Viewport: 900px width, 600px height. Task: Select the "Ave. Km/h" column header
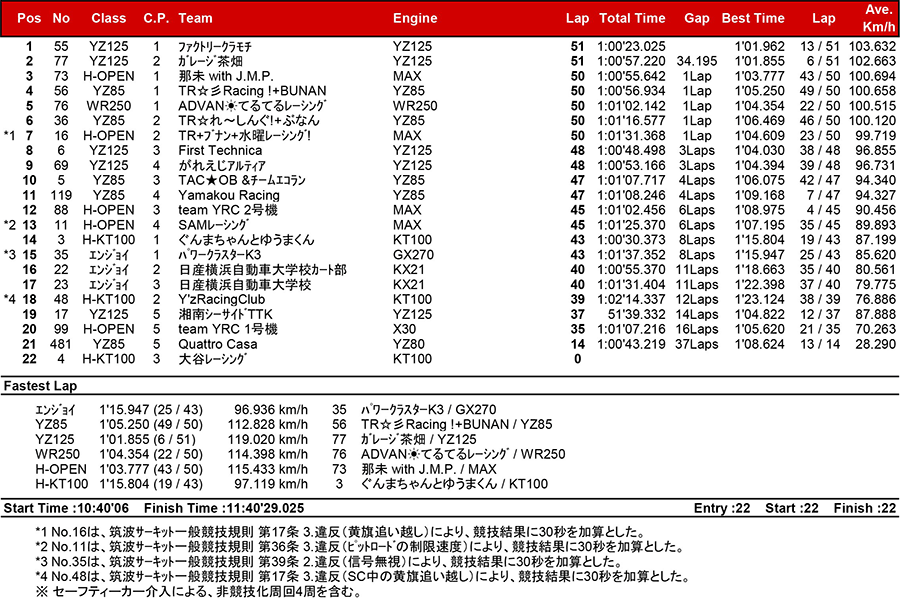pyautogui.click(x=879, y=18)
